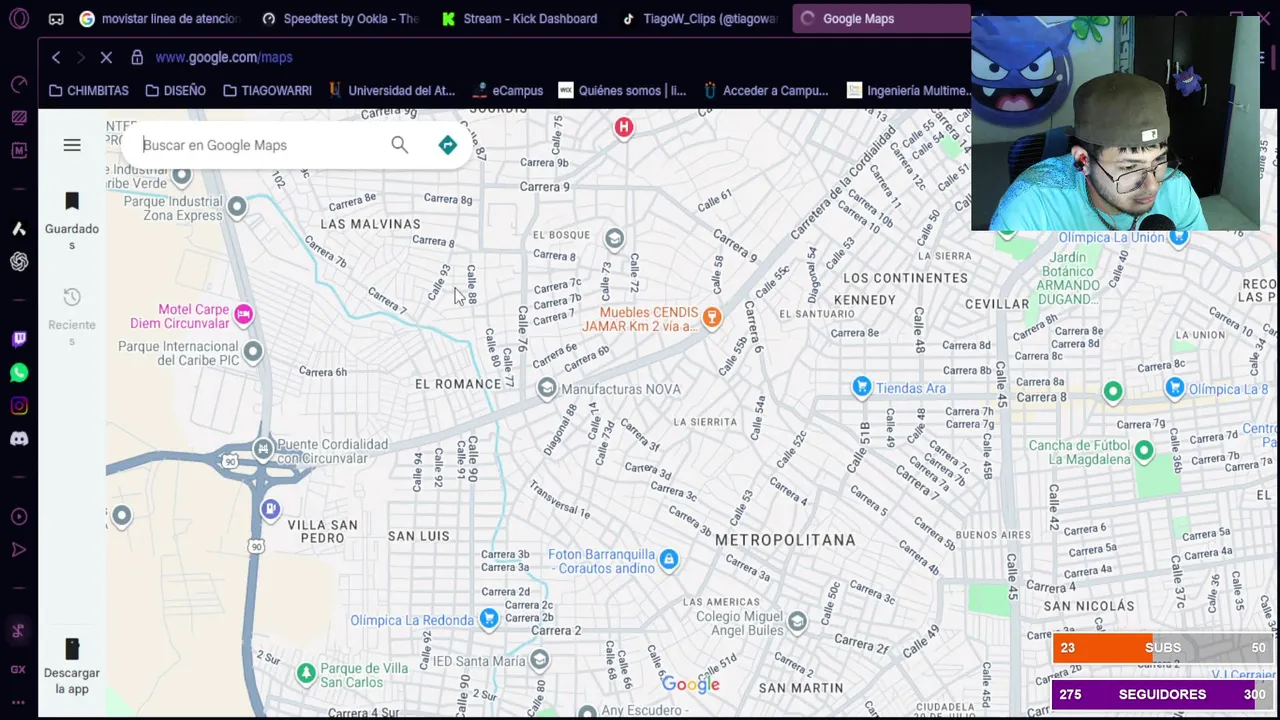
Task: Select Manufacturas NOVA marker
Action: pos(546,389)
